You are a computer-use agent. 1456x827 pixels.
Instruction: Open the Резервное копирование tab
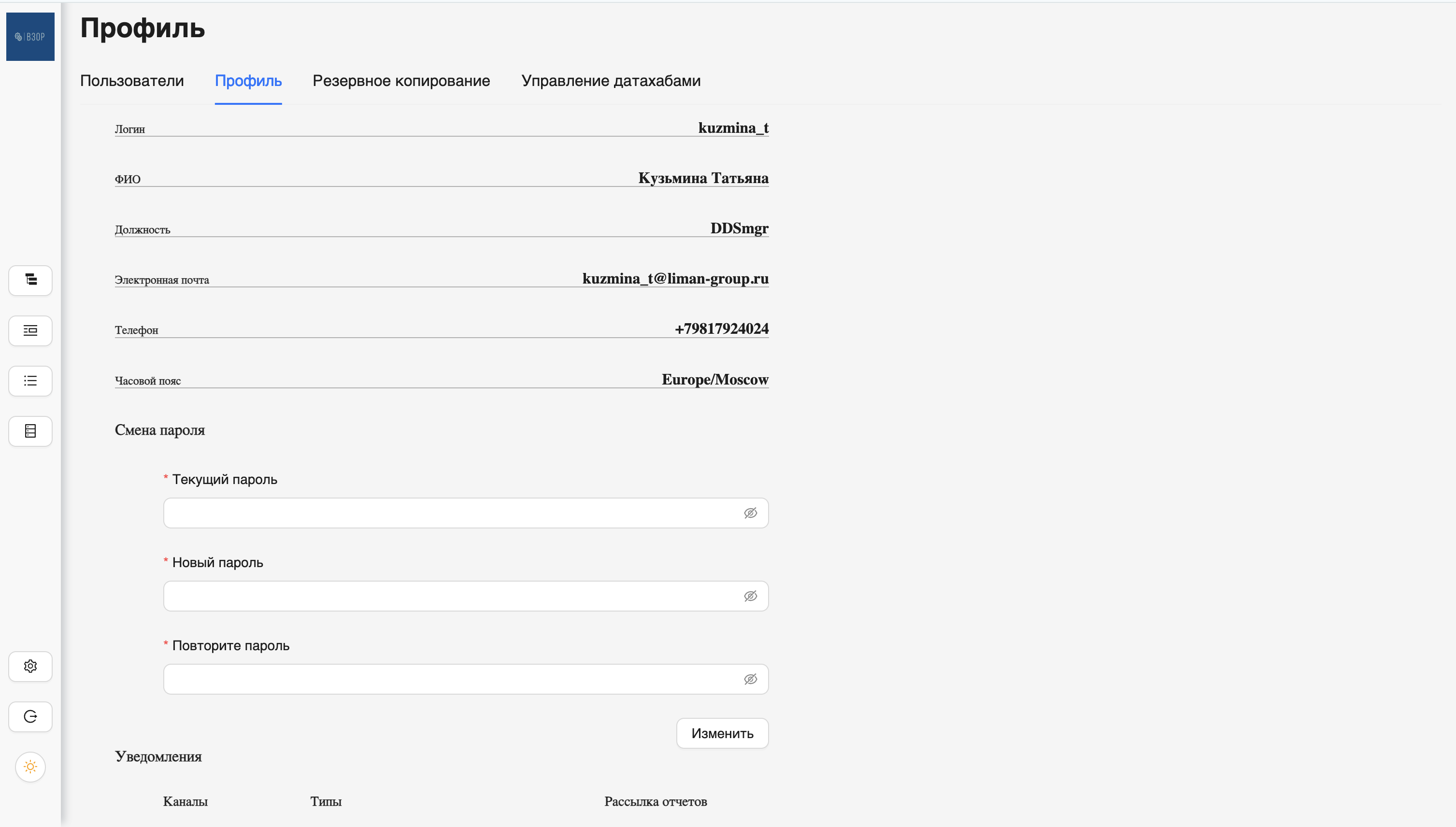click(401, 81)
